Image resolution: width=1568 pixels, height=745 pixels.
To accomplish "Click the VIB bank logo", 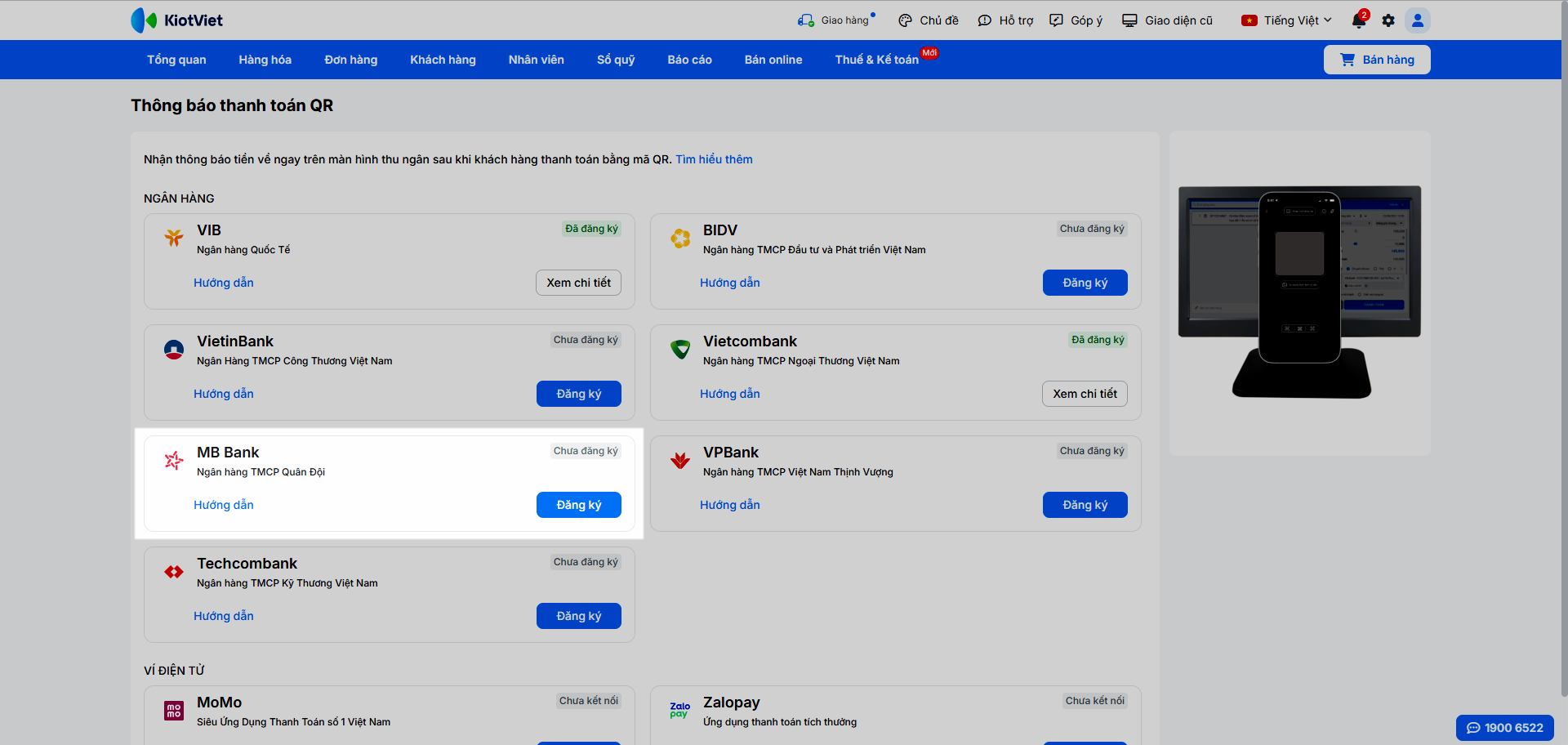I will pos(174,238).
